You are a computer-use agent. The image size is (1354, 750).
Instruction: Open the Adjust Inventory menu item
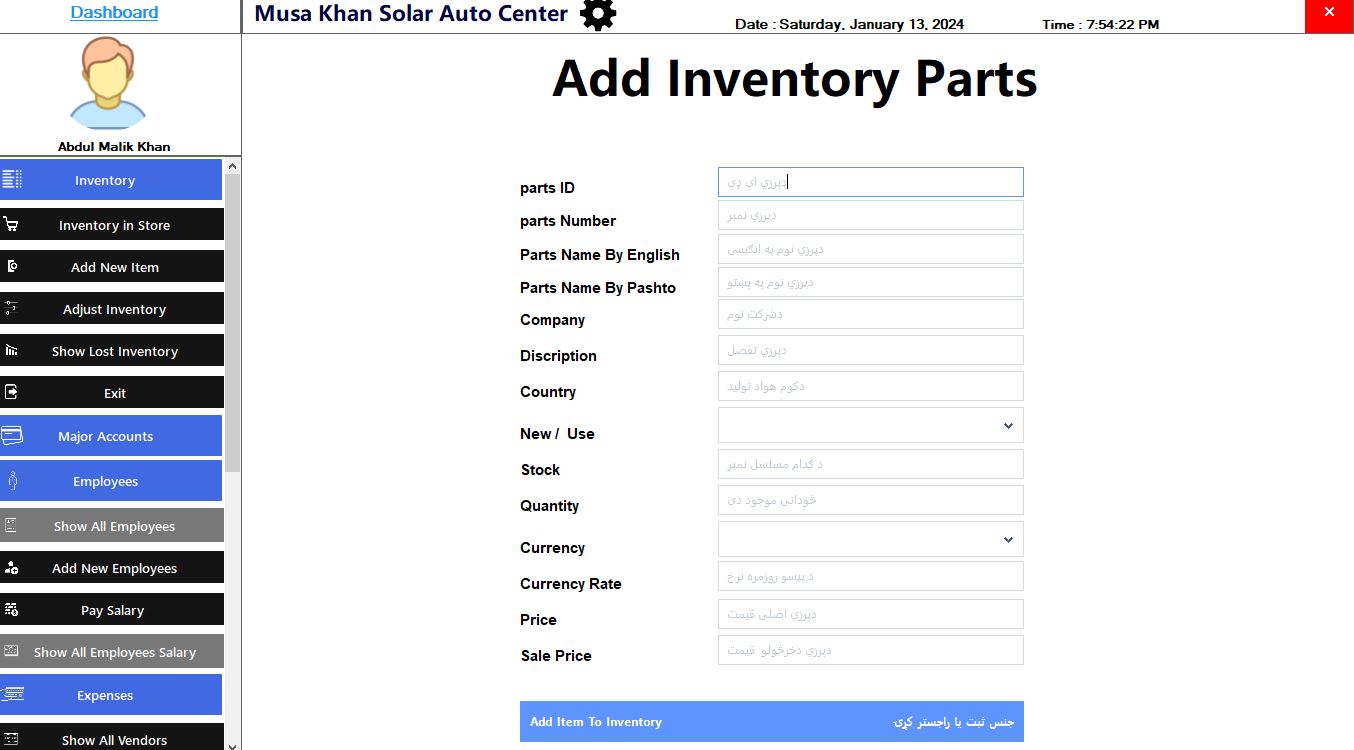114,309
